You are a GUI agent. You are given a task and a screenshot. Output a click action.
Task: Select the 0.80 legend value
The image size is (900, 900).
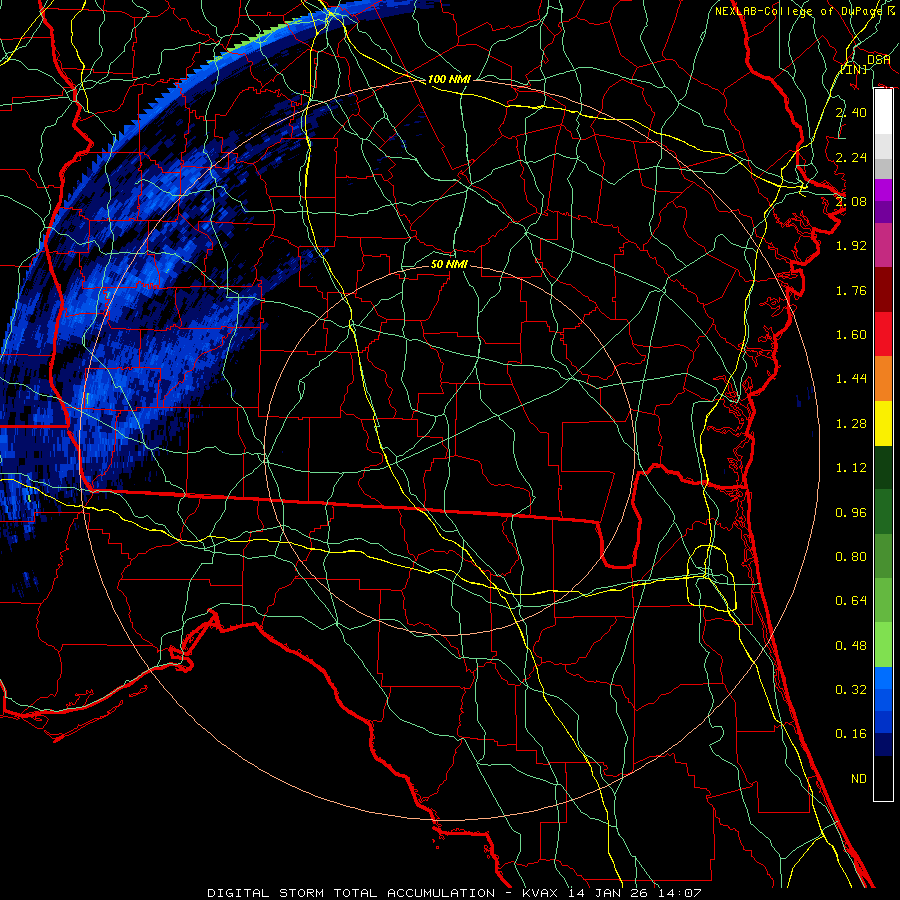click(851, 557)
